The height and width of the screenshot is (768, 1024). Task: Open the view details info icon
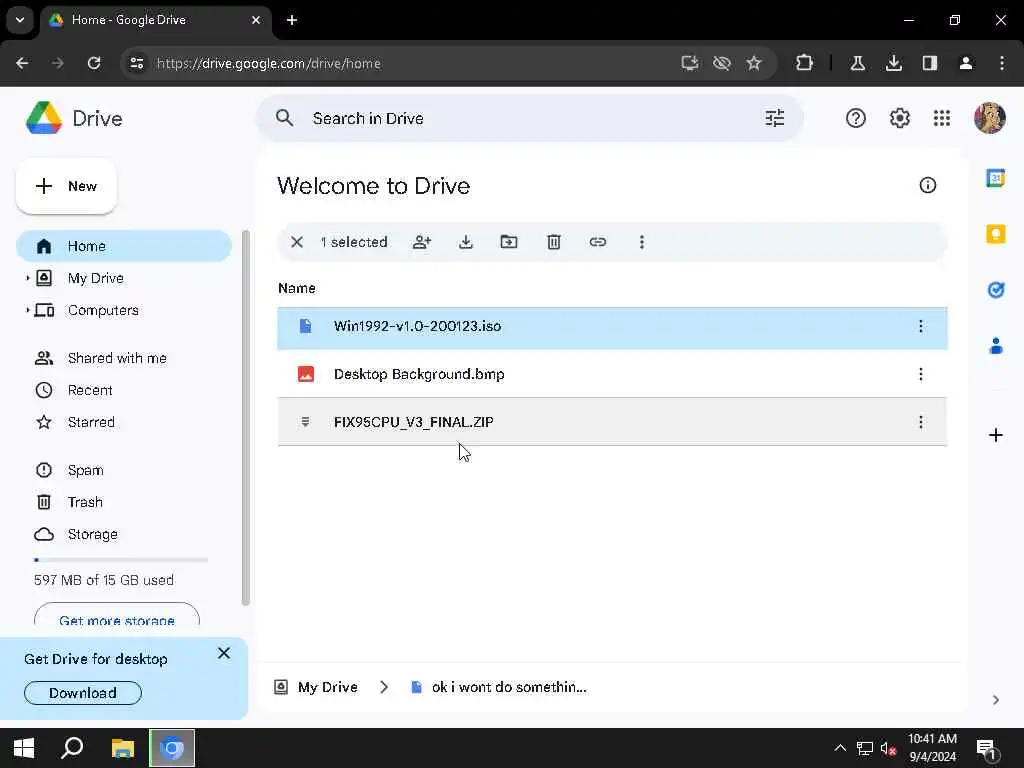(x=927, y=185)
